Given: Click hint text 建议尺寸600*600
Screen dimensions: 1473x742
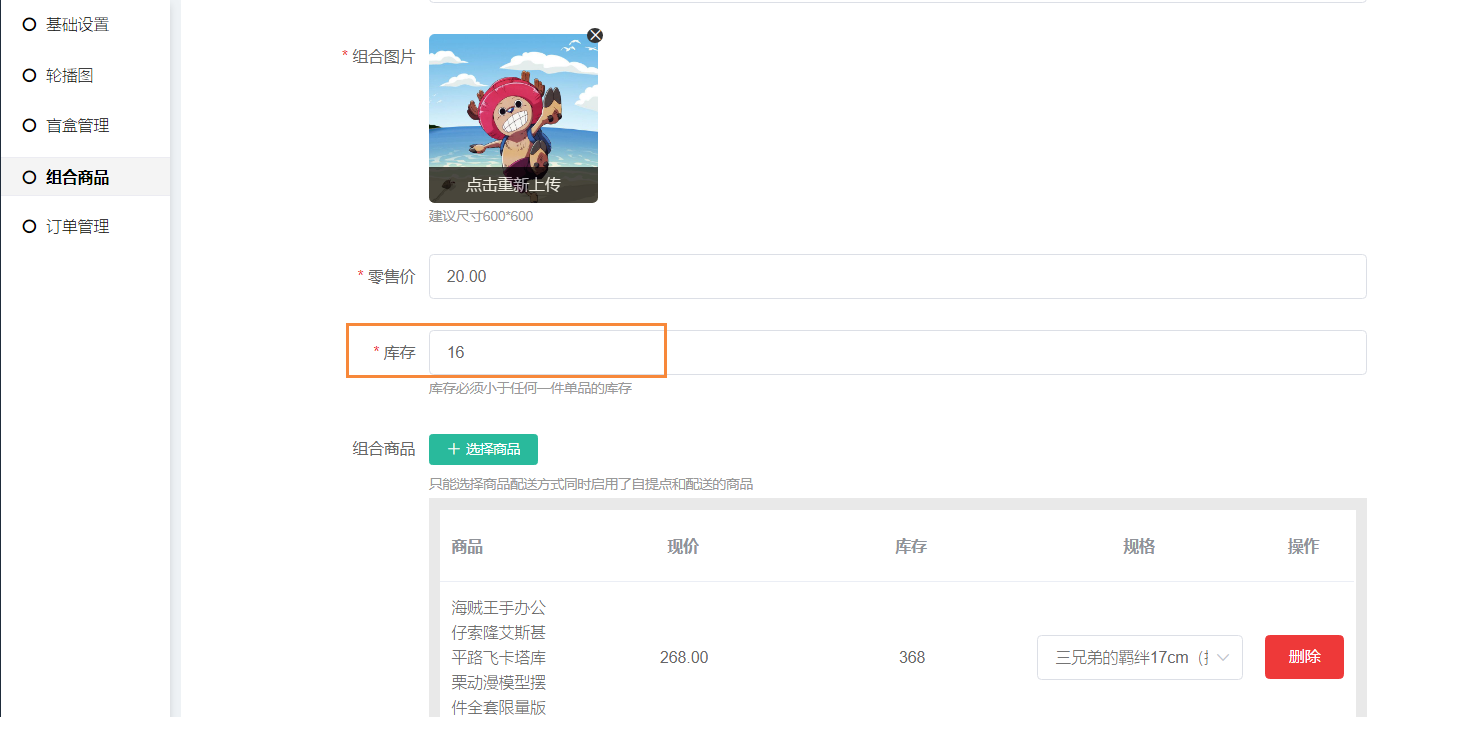Looking at the screenshot, I should point(481,216).
